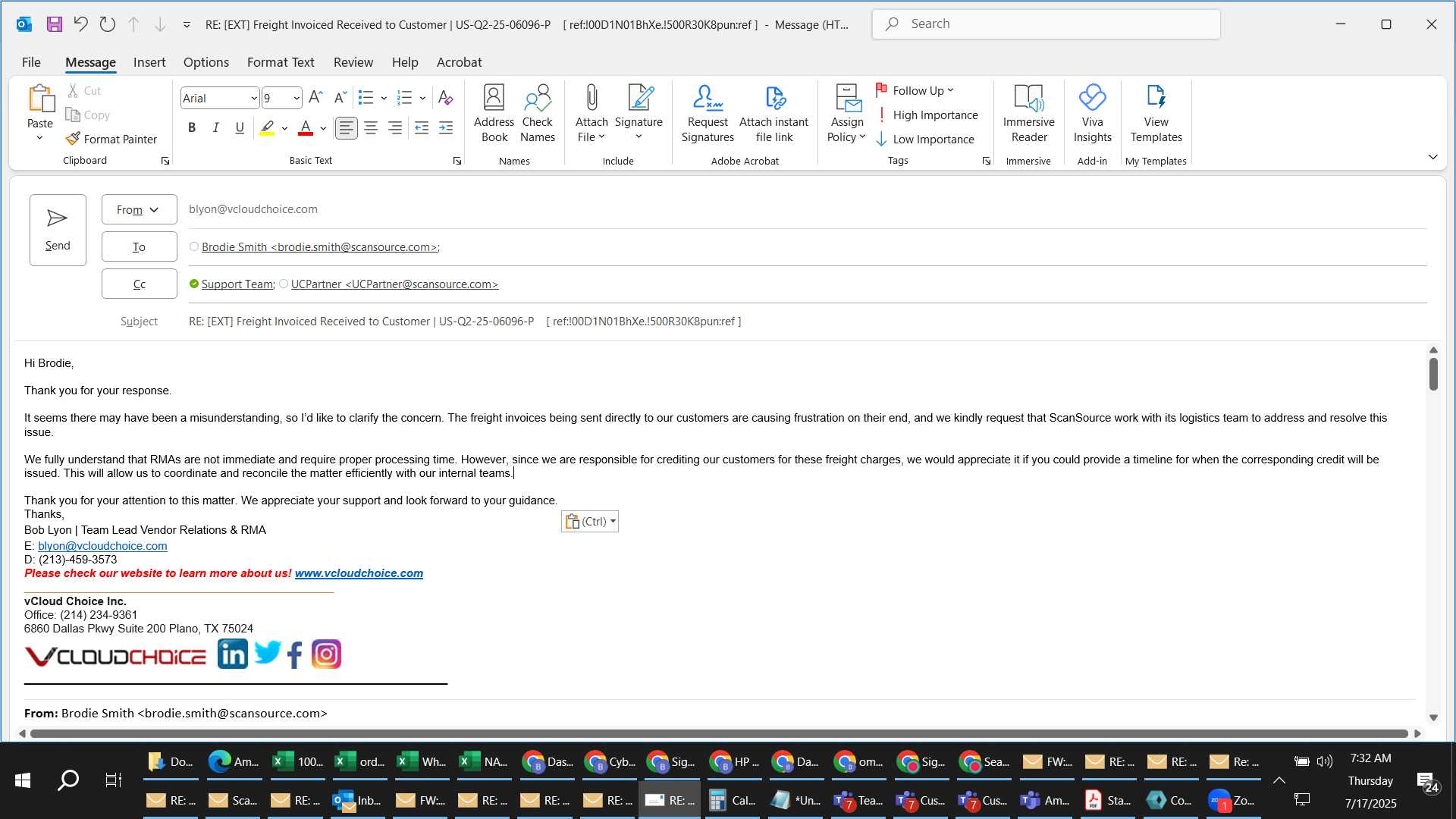Switch to Review tab
The image size is (1456, 819).
(x=353, y=62)
